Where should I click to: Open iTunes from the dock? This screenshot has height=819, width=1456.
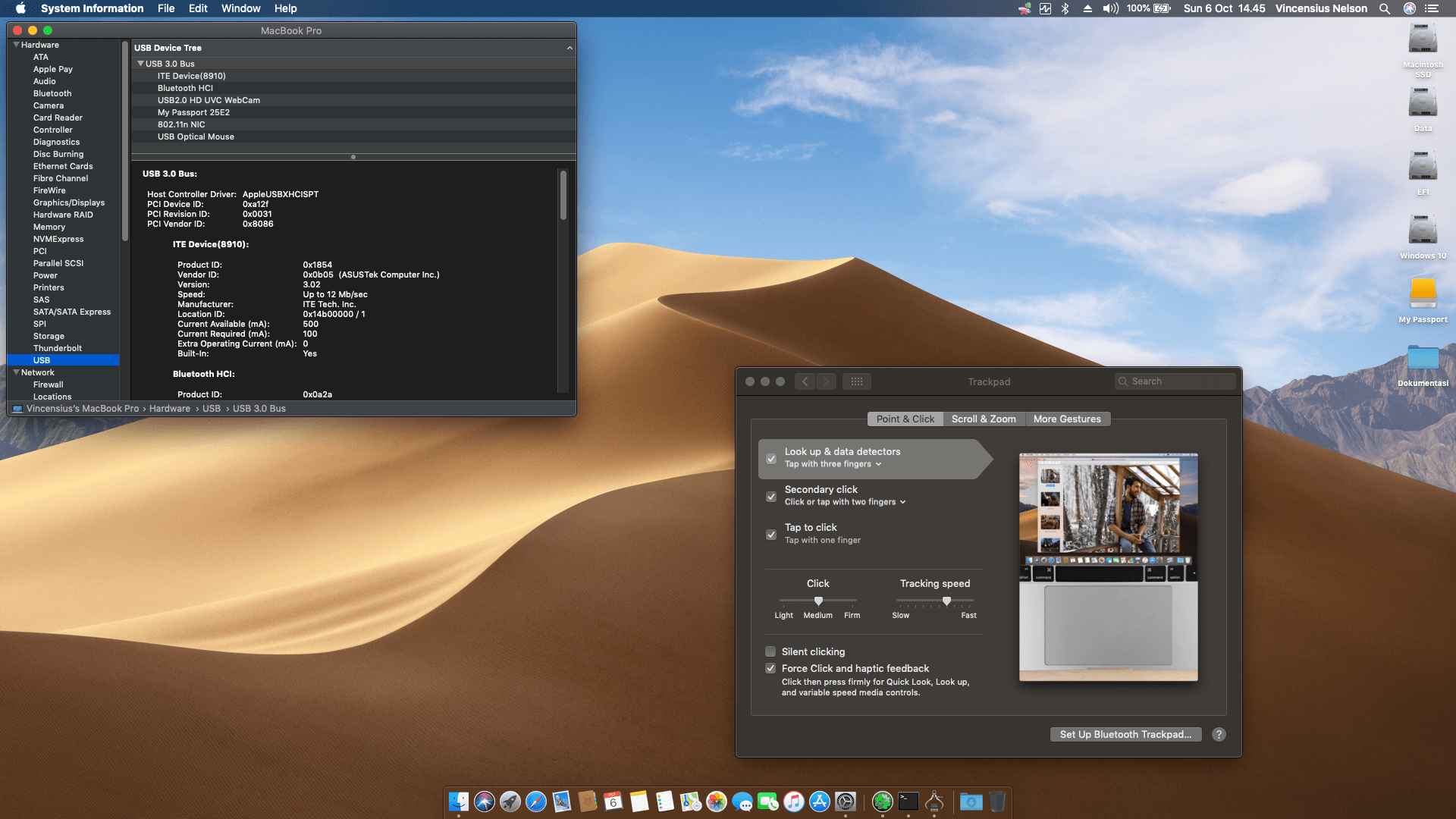point(794,802)
